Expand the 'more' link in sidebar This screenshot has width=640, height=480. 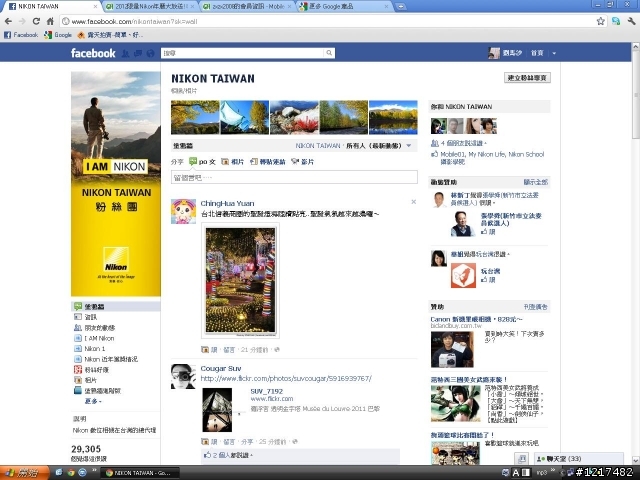93,401
